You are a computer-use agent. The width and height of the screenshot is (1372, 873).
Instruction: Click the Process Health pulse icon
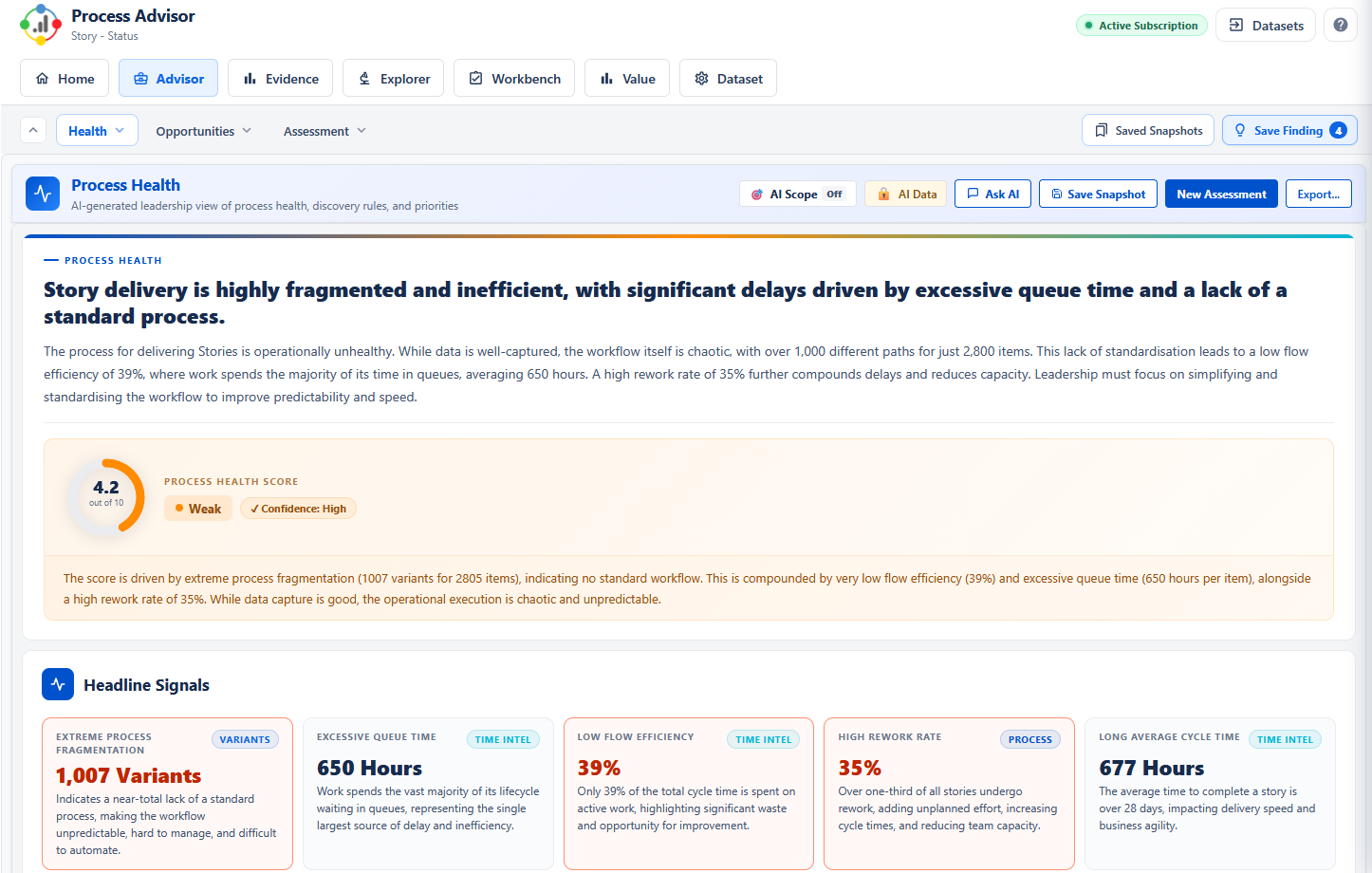pos(43,194)
